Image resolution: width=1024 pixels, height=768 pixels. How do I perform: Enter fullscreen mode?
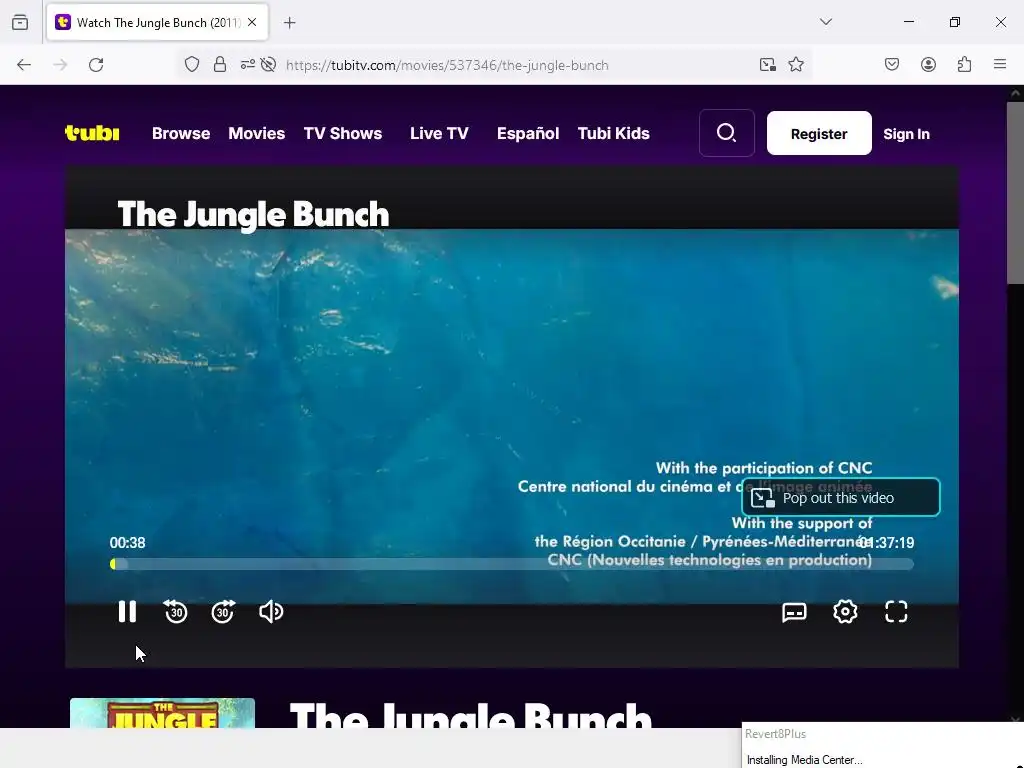896,612
